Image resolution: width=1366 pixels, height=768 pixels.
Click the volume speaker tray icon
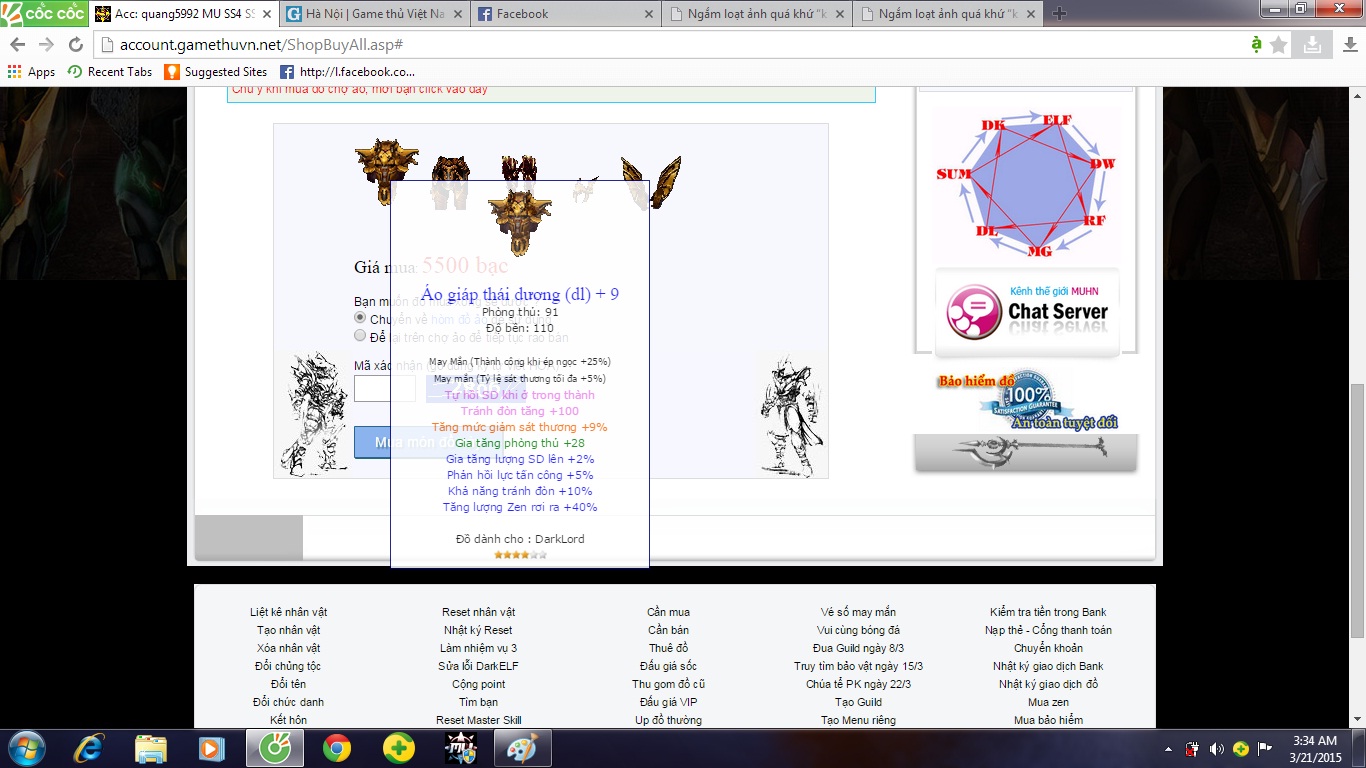pos(1217,749)
